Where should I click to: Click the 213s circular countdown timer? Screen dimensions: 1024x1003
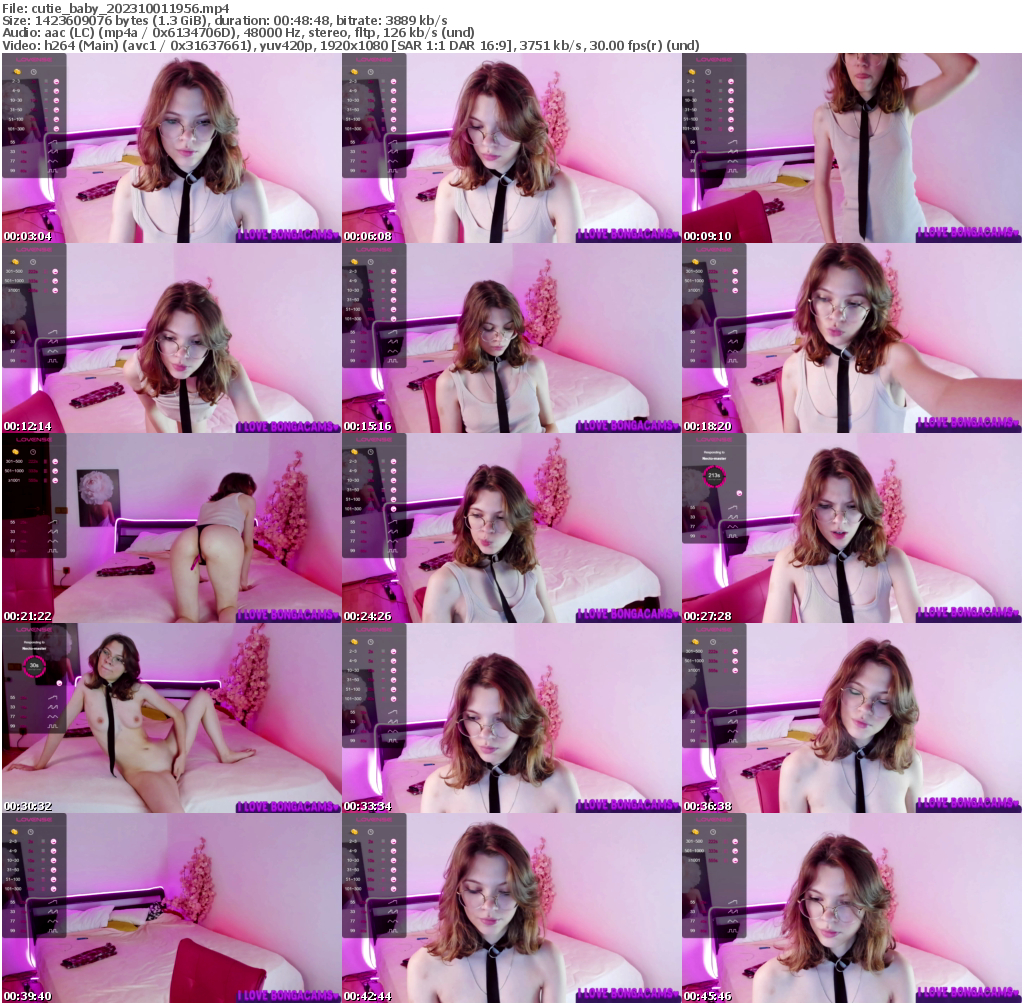tap(715, 476)
